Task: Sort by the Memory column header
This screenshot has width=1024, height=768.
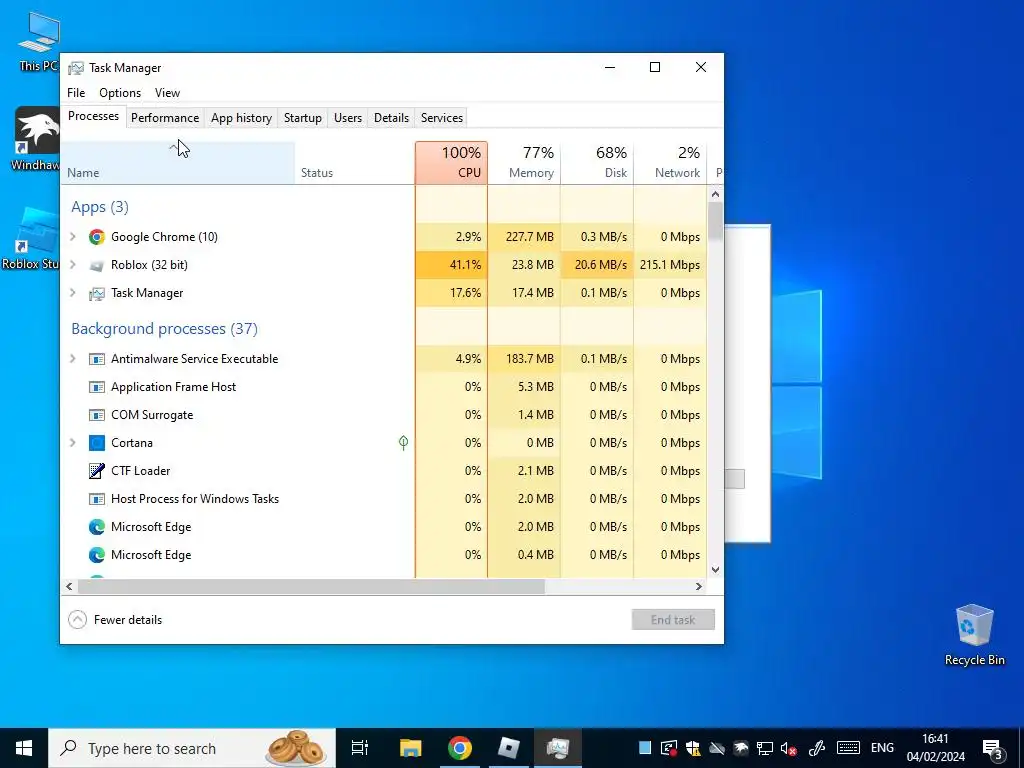Action: [524, 163]
